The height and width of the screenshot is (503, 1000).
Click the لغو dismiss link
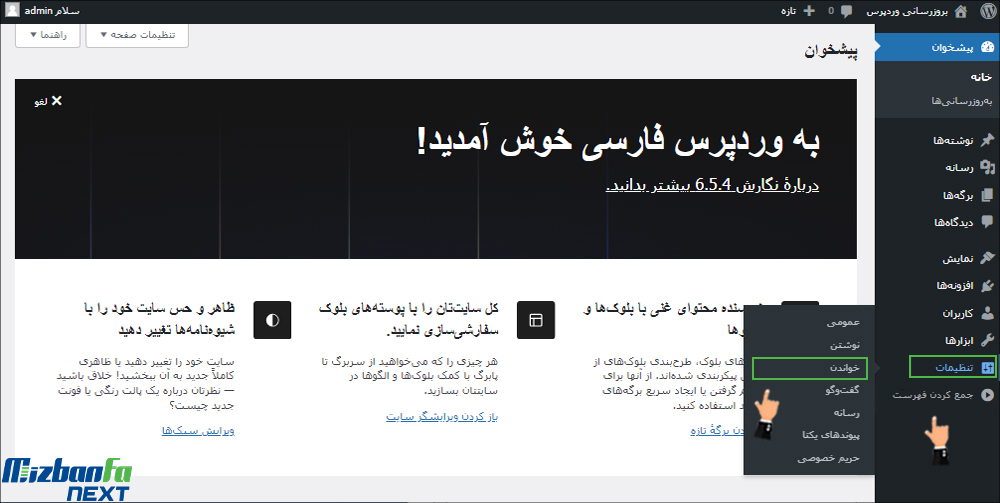[x=48, y=101]
